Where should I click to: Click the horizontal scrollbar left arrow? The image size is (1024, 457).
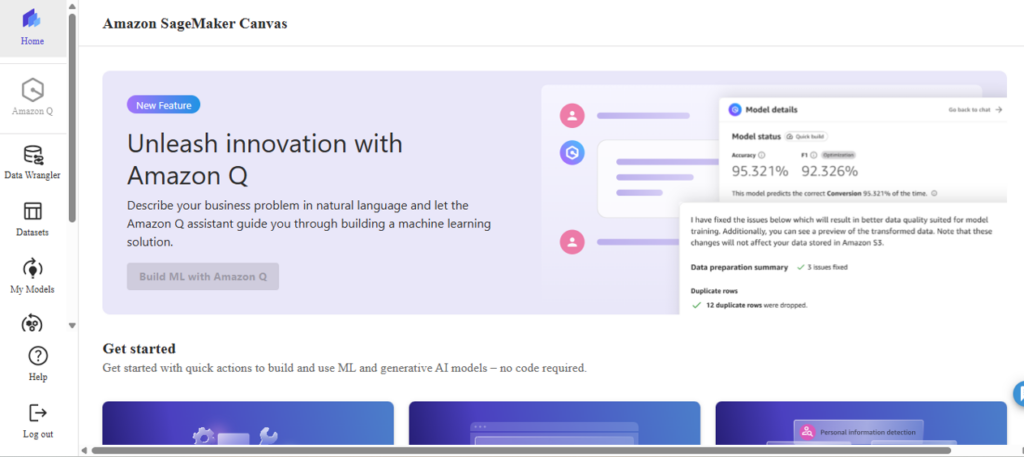click(x=84, y=450)
